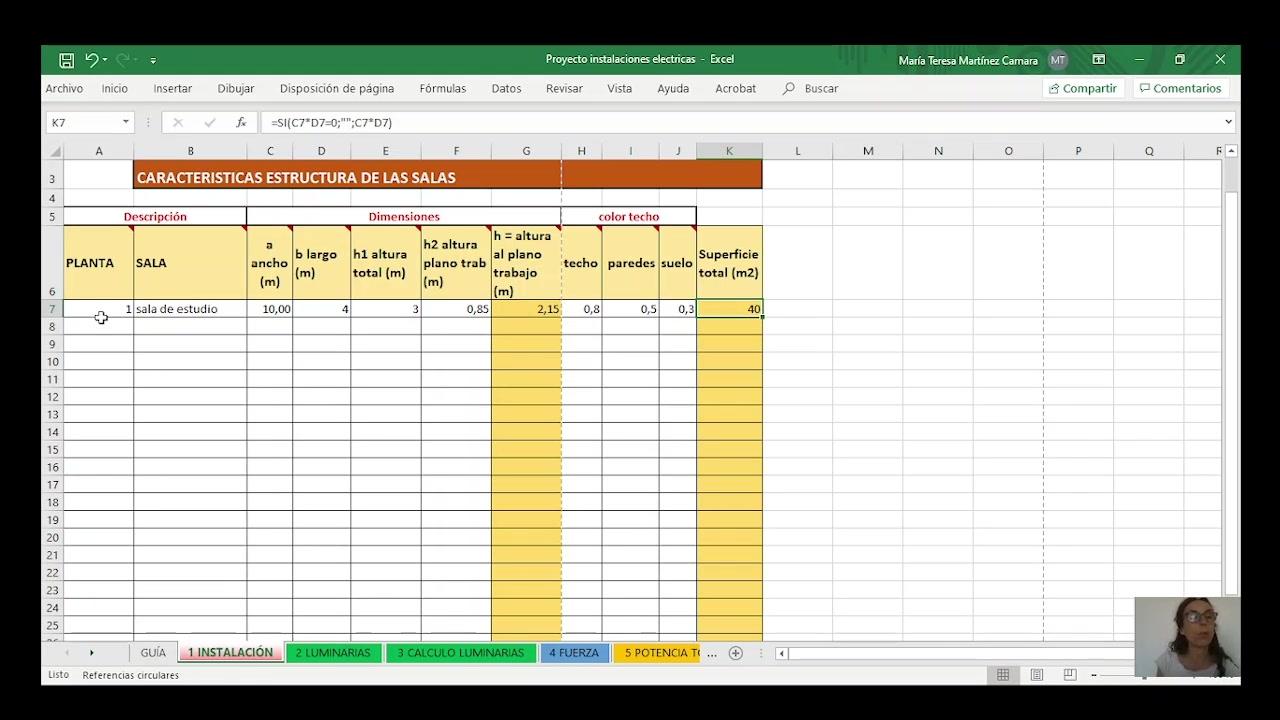Expand the formula bar

pyautogui.click(x=1228, y=122)
